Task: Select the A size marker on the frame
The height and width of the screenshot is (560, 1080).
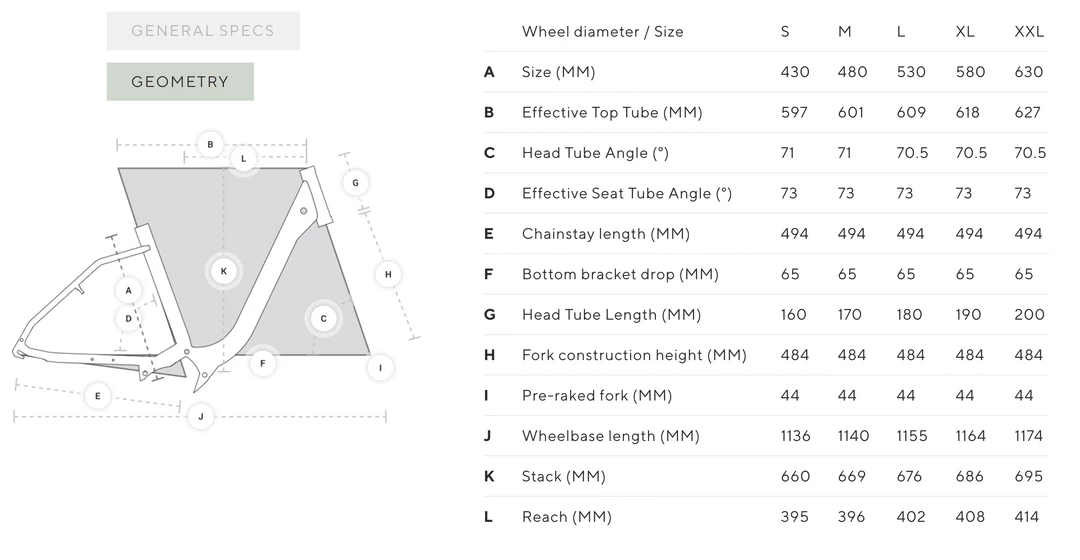Action: click(128, 291)
